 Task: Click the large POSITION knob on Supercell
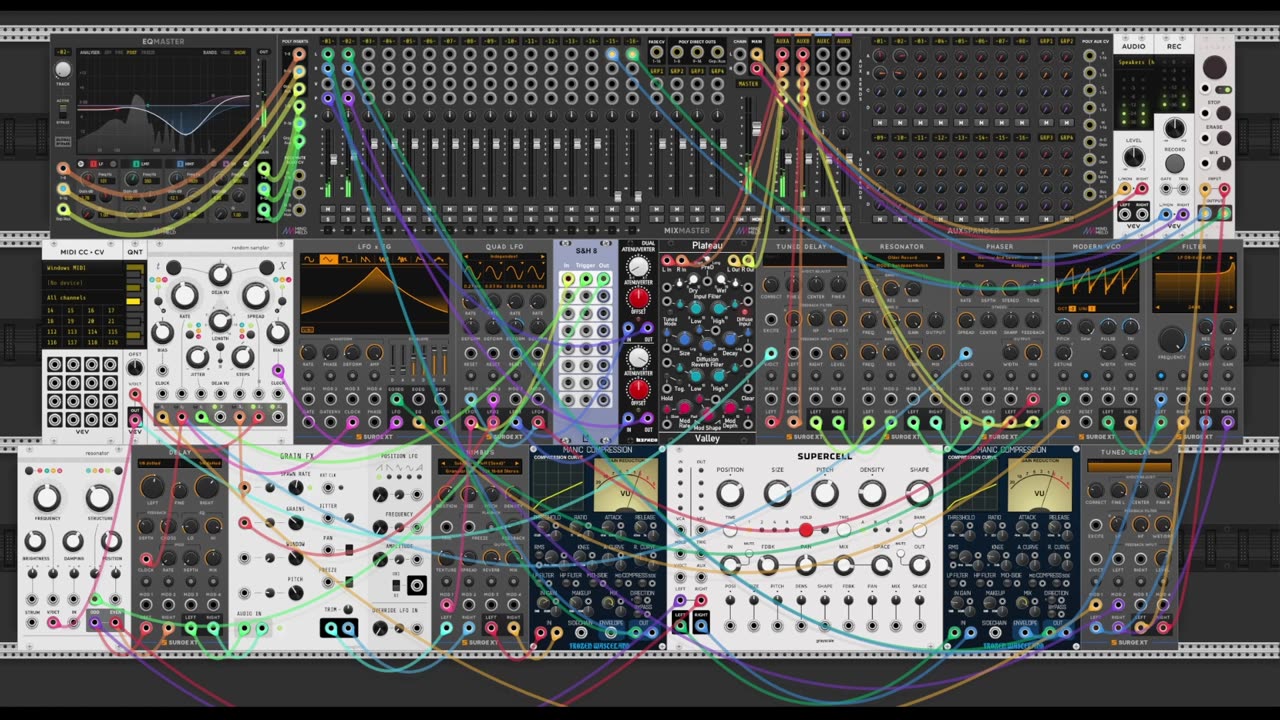click(x=730, y=492)
